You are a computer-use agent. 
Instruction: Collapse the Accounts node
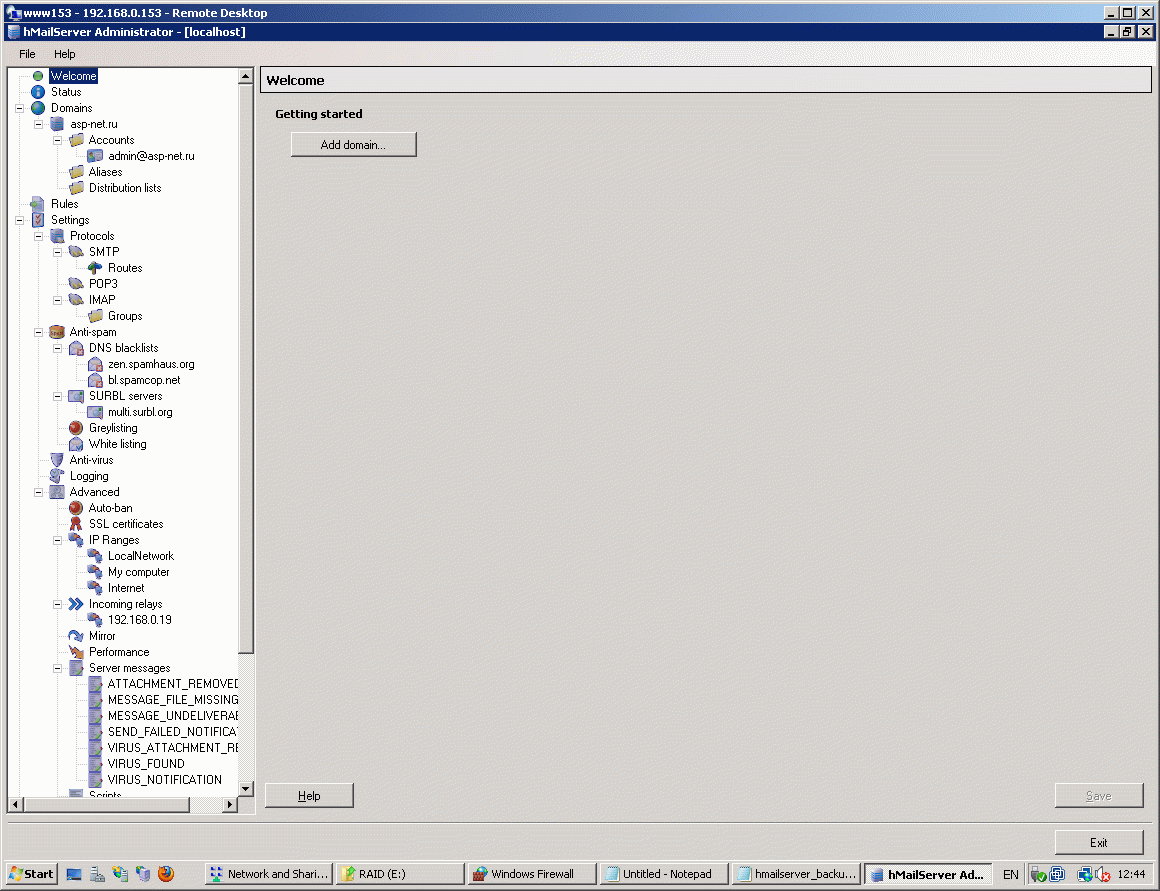tap(58, 141)
